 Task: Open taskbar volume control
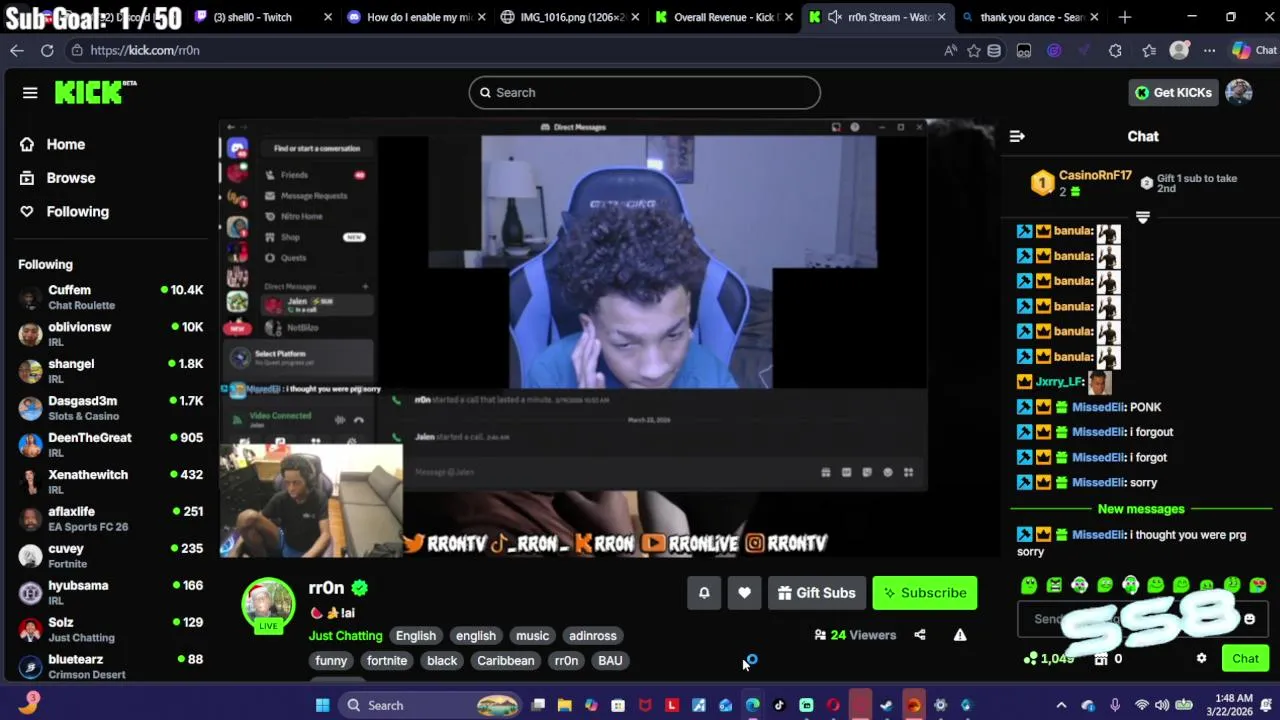coord(1164,705)
